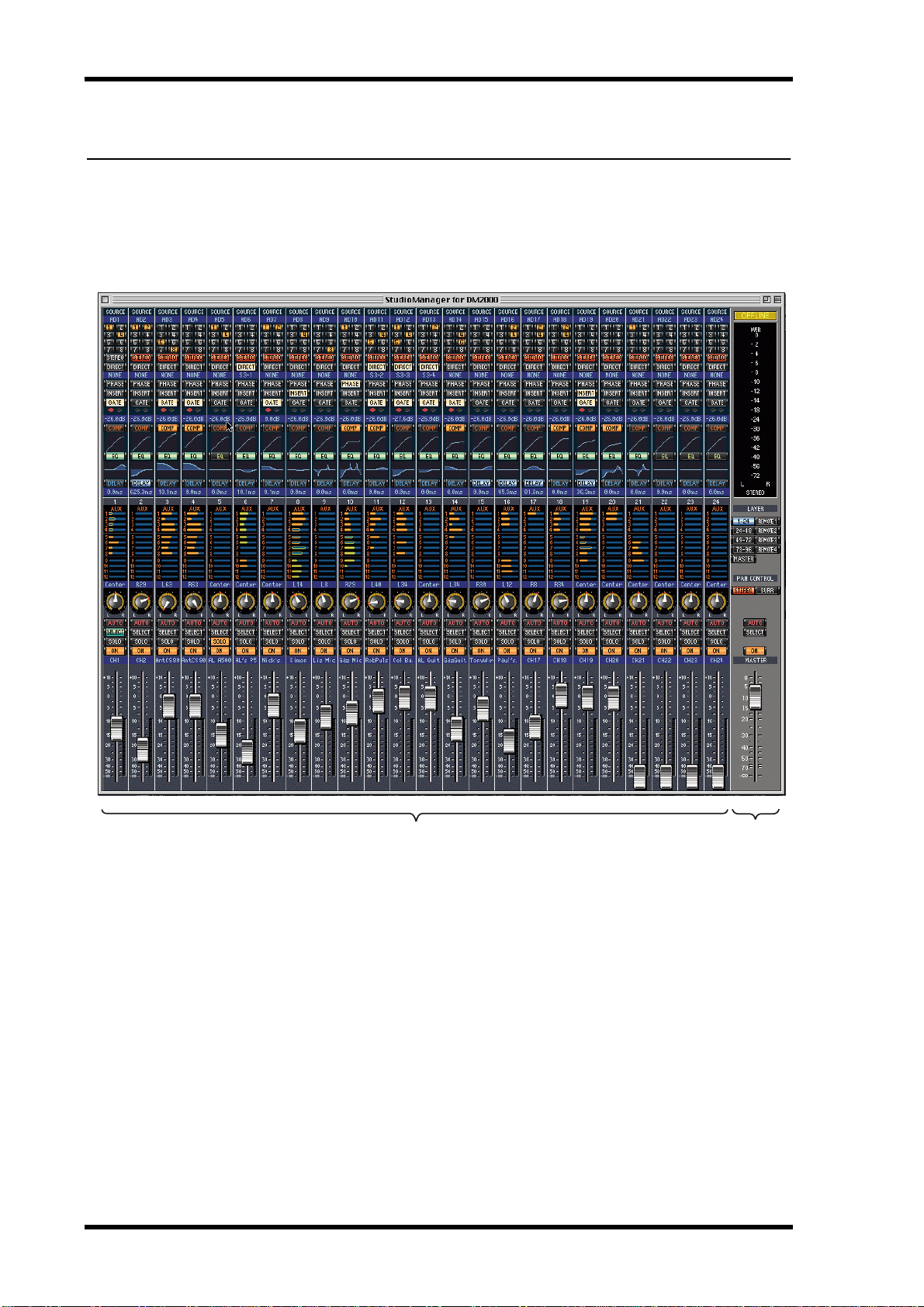The width and height of the screenshot is (924, 1307).
Task: Click the channel name field labeled Liz Mic
Action: 324,660
